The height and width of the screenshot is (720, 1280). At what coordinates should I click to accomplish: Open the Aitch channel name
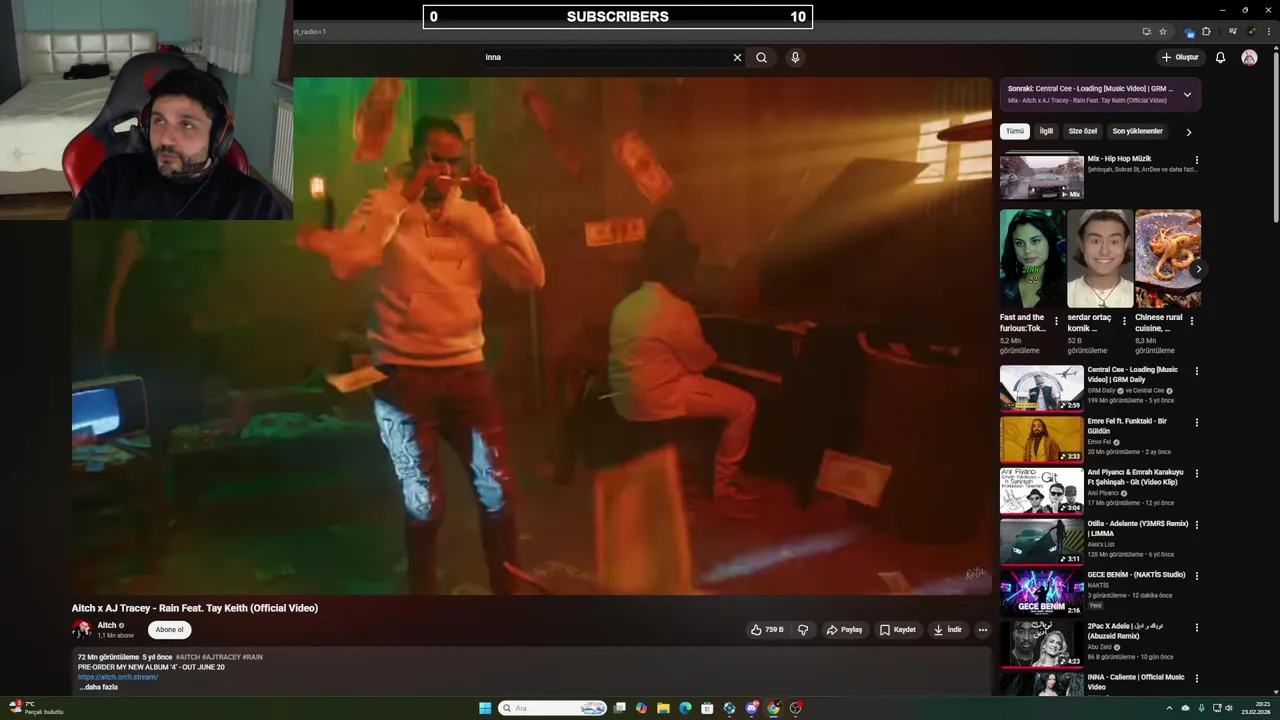[107, 625]
